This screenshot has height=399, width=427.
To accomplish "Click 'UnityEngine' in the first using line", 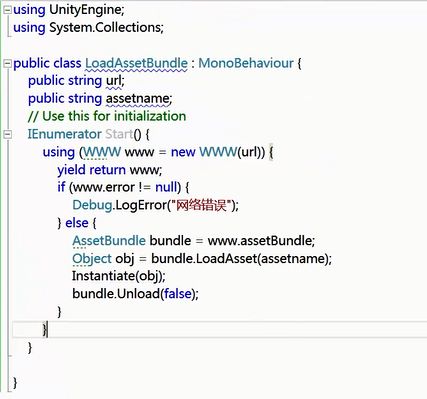I will pos(86,10).
